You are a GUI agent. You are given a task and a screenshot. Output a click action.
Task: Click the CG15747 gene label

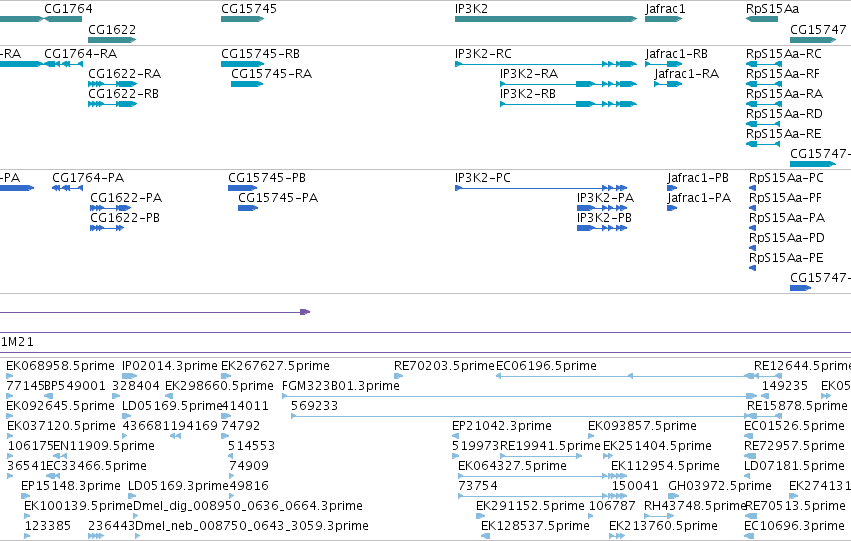[x=818, y=29]
